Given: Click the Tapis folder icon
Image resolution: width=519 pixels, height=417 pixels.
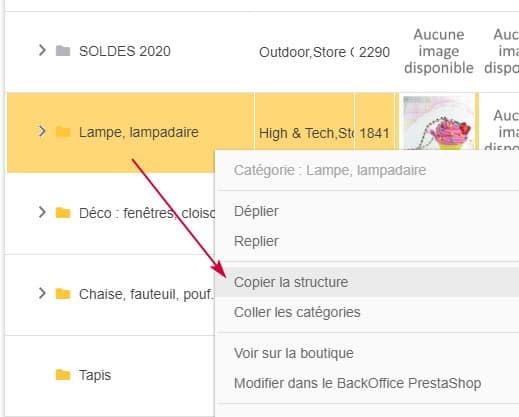Looking at the screenshot, I should coord(63,375).
